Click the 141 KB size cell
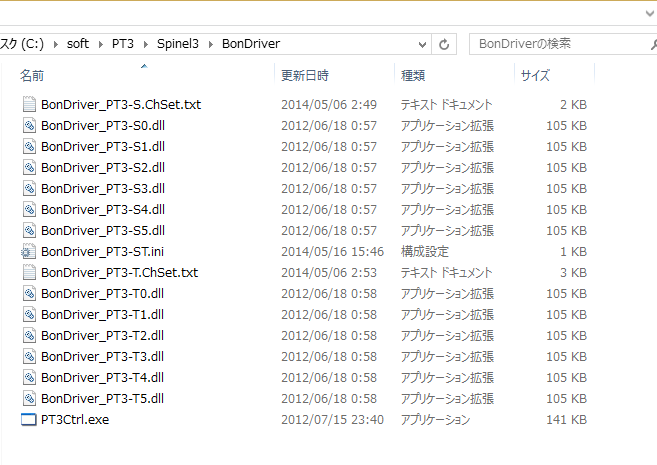 (566, 419)
